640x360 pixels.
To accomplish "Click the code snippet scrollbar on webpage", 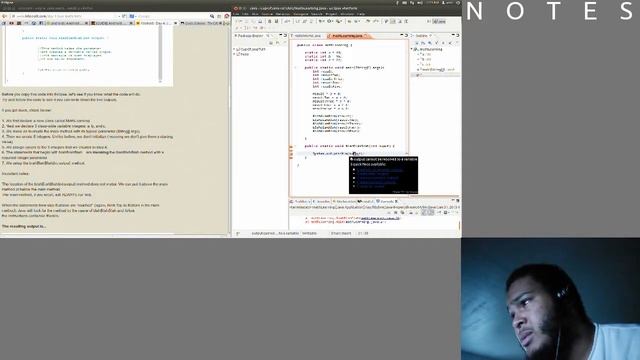I will pyautogui.click(x=160, y=55).
